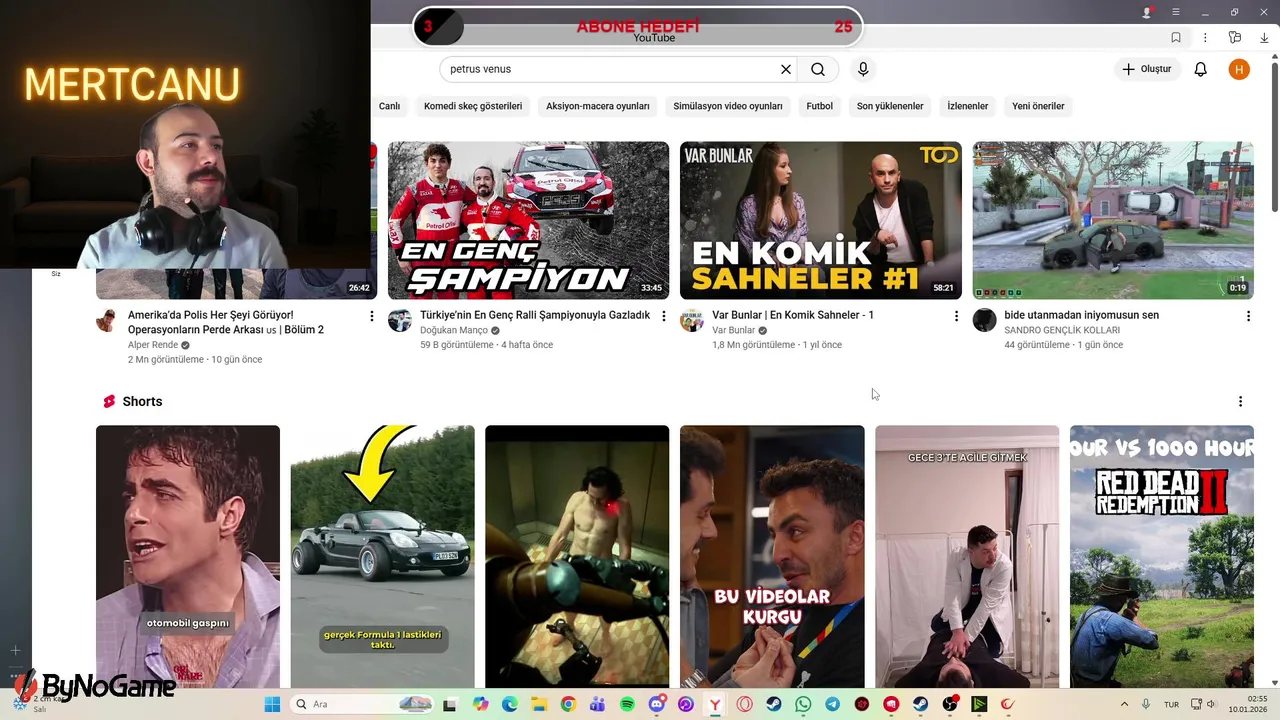Image resolution: width=1280 pixels, height=720 pixels.
Task: Open the orange 'H' account avatar menu
Action: tap(1239, 69)
